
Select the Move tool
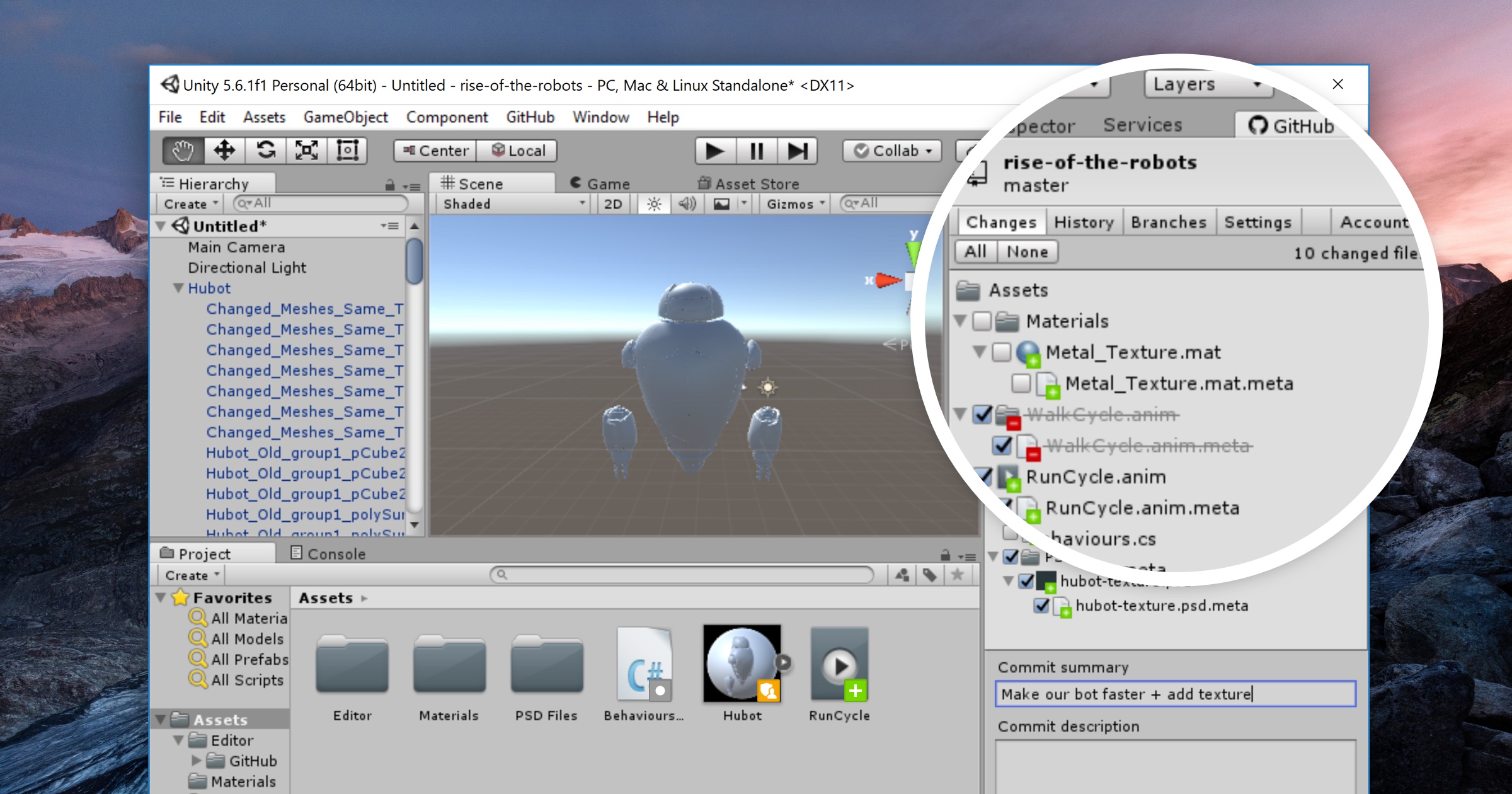point(224,151)
